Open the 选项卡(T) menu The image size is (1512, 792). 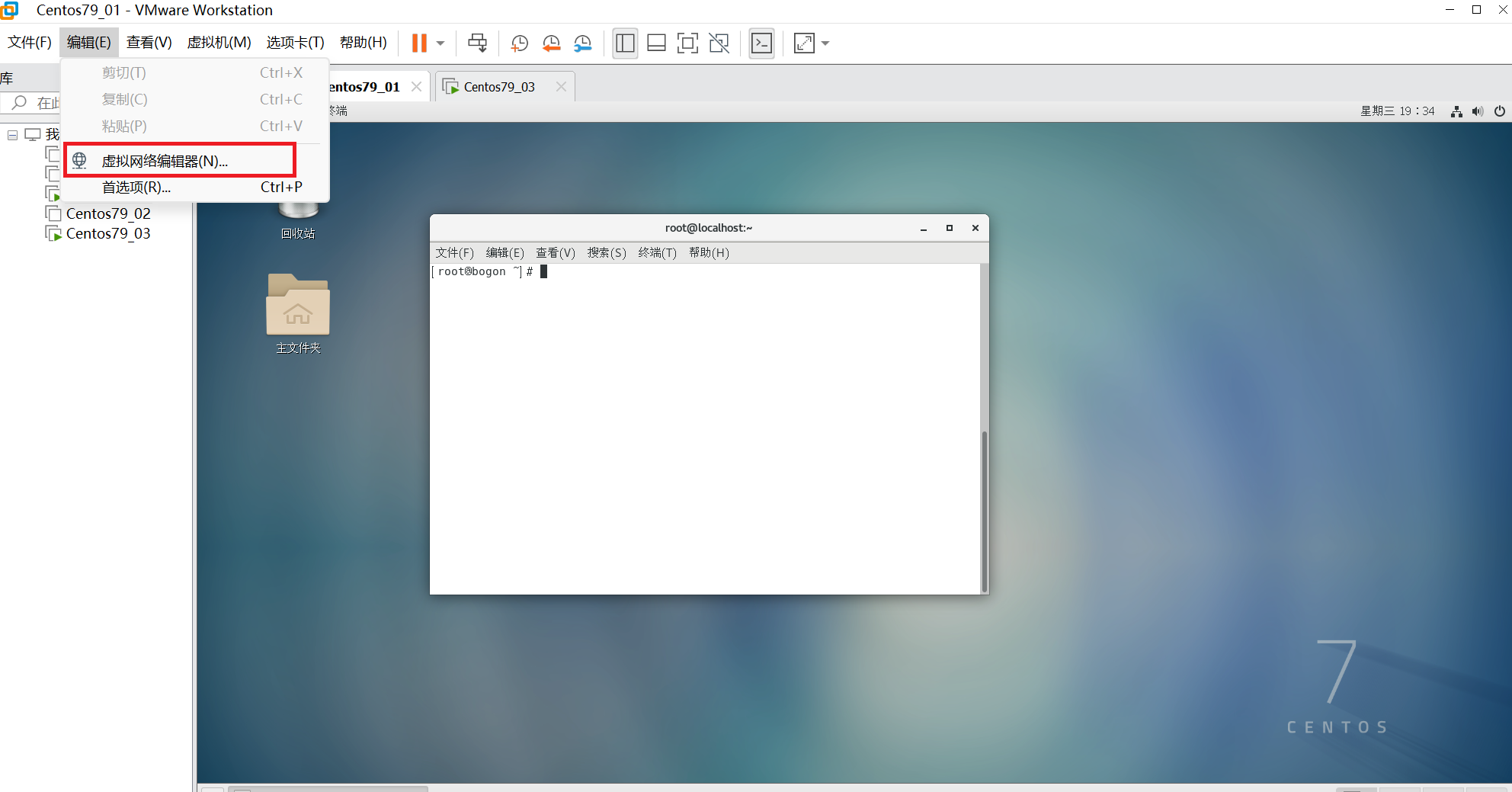pos(296,43)
